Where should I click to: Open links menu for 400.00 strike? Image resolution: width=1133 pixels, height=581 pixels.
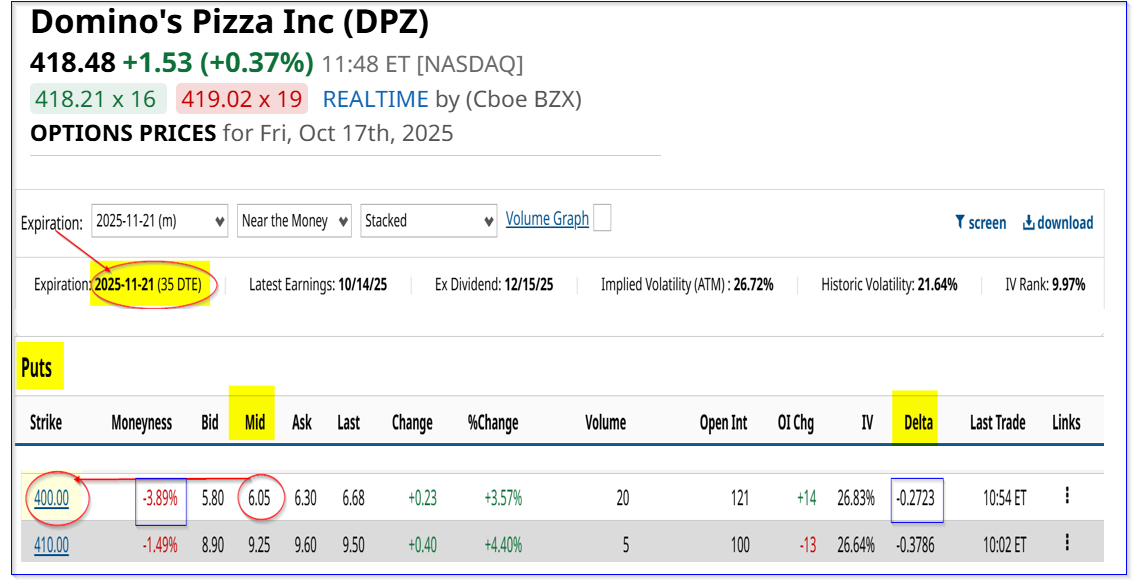coord(1067,496)
